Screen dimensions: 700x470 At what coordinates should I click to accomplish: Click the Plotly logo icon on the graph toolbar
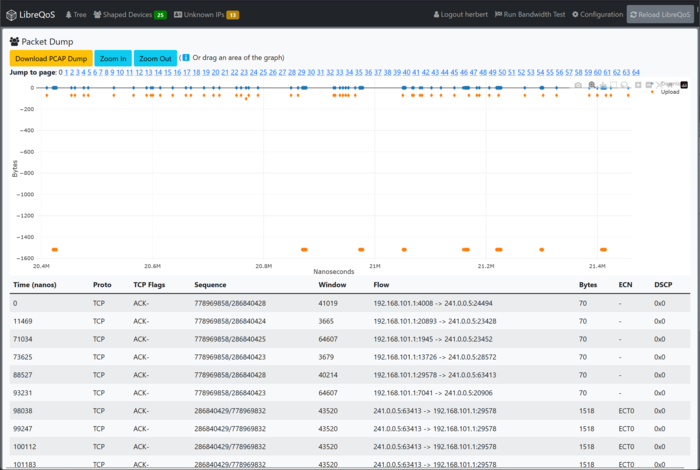[685, 85]
